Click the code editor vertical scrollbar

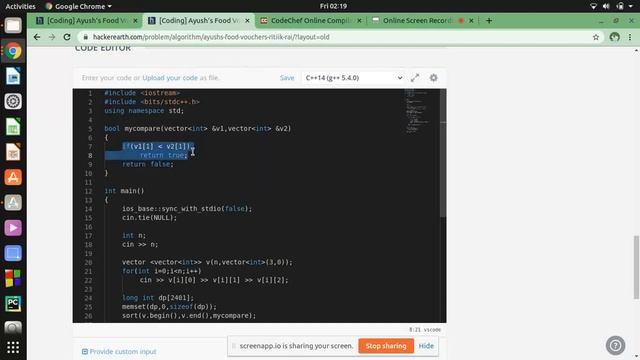click(x=443, y=154)
